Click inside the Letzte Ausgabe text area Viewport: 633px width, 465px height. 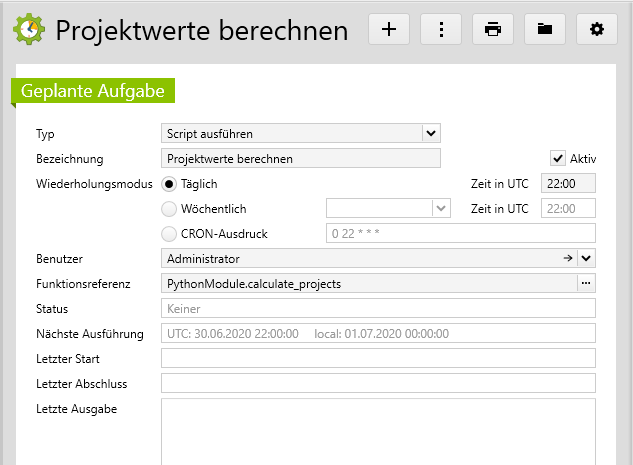[378, 430]
